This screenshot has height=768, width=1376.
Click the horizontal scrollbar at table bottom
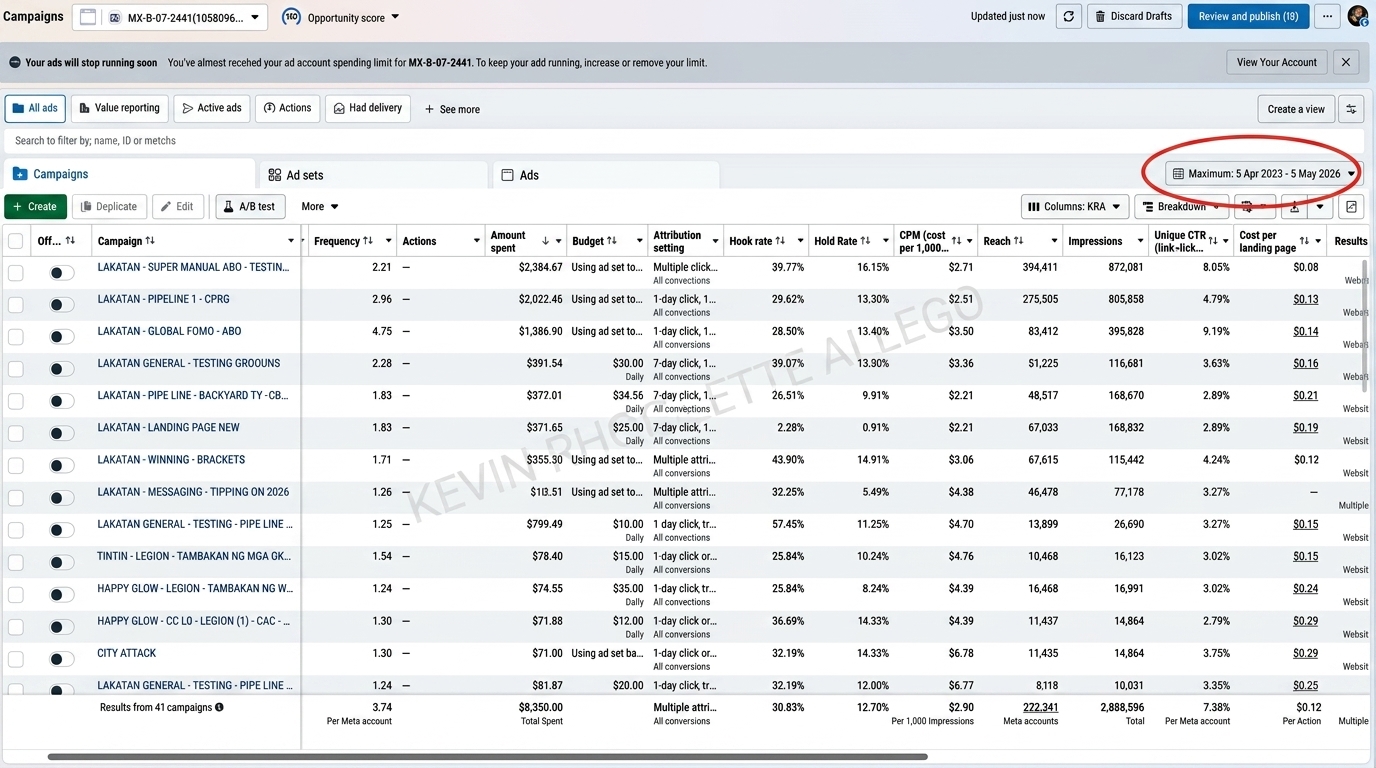pyautogui.click(x=487, y=757)
